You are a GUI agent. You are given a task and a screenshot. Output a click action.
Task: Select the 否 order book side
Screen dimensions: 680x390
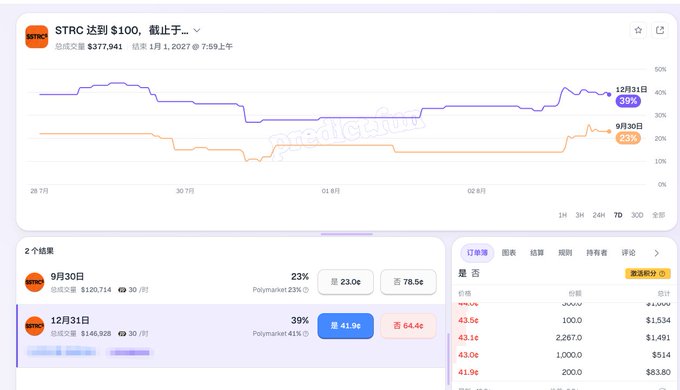(x=475, y=273)
